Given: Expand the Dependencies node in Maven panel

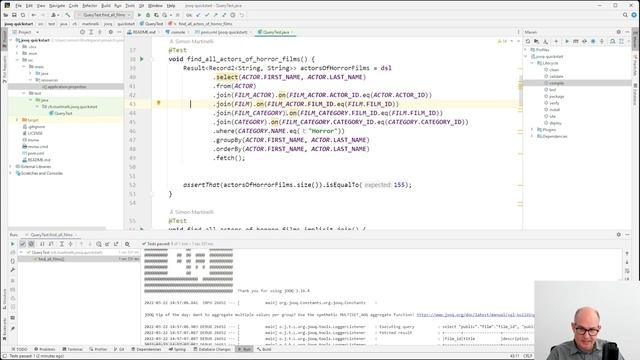Looking at the screenshot, I should (532, 136).
